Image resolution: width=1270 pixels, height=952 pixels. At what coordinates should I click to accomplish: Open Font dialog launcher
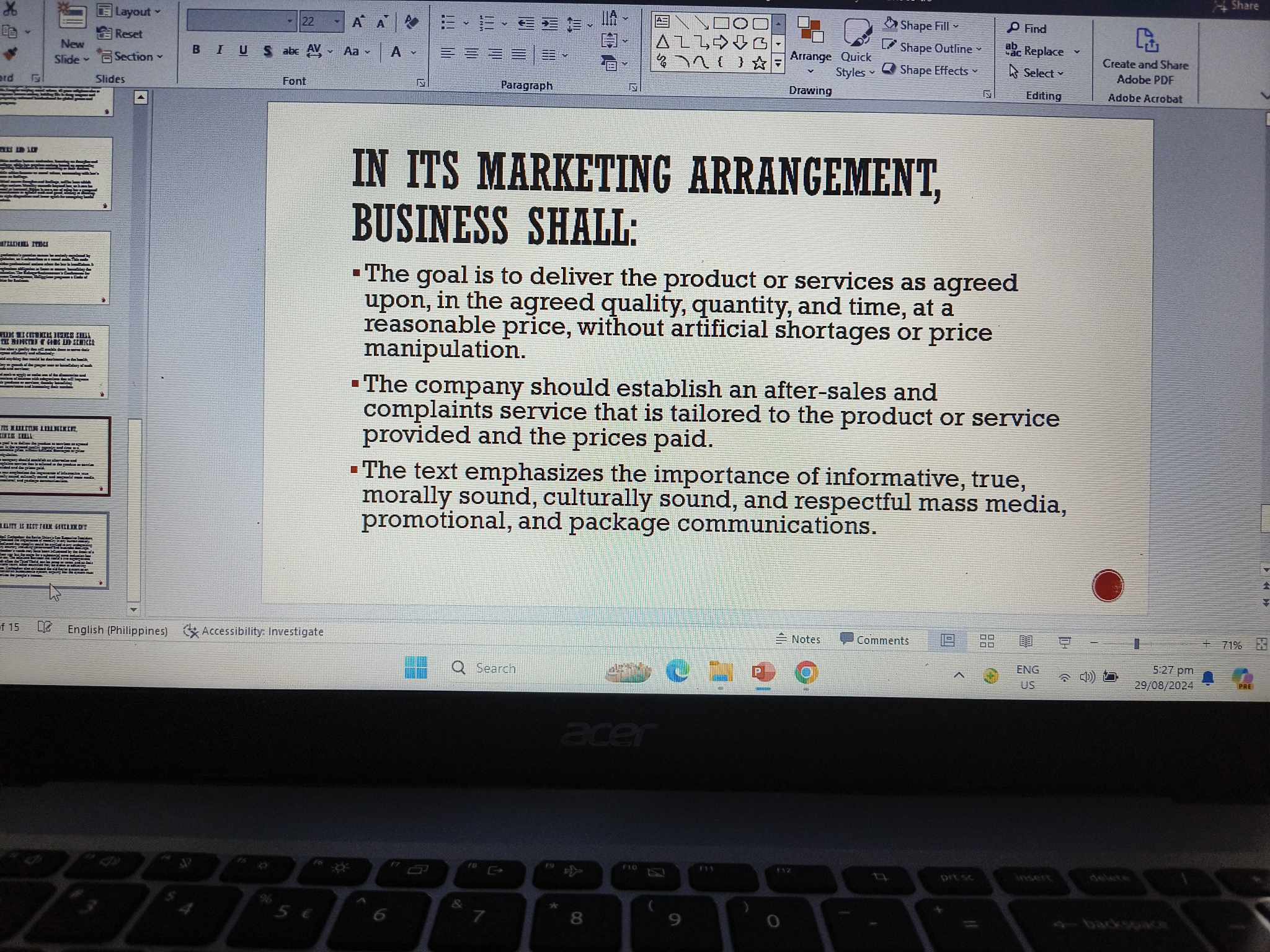click(x=421, y=82)
